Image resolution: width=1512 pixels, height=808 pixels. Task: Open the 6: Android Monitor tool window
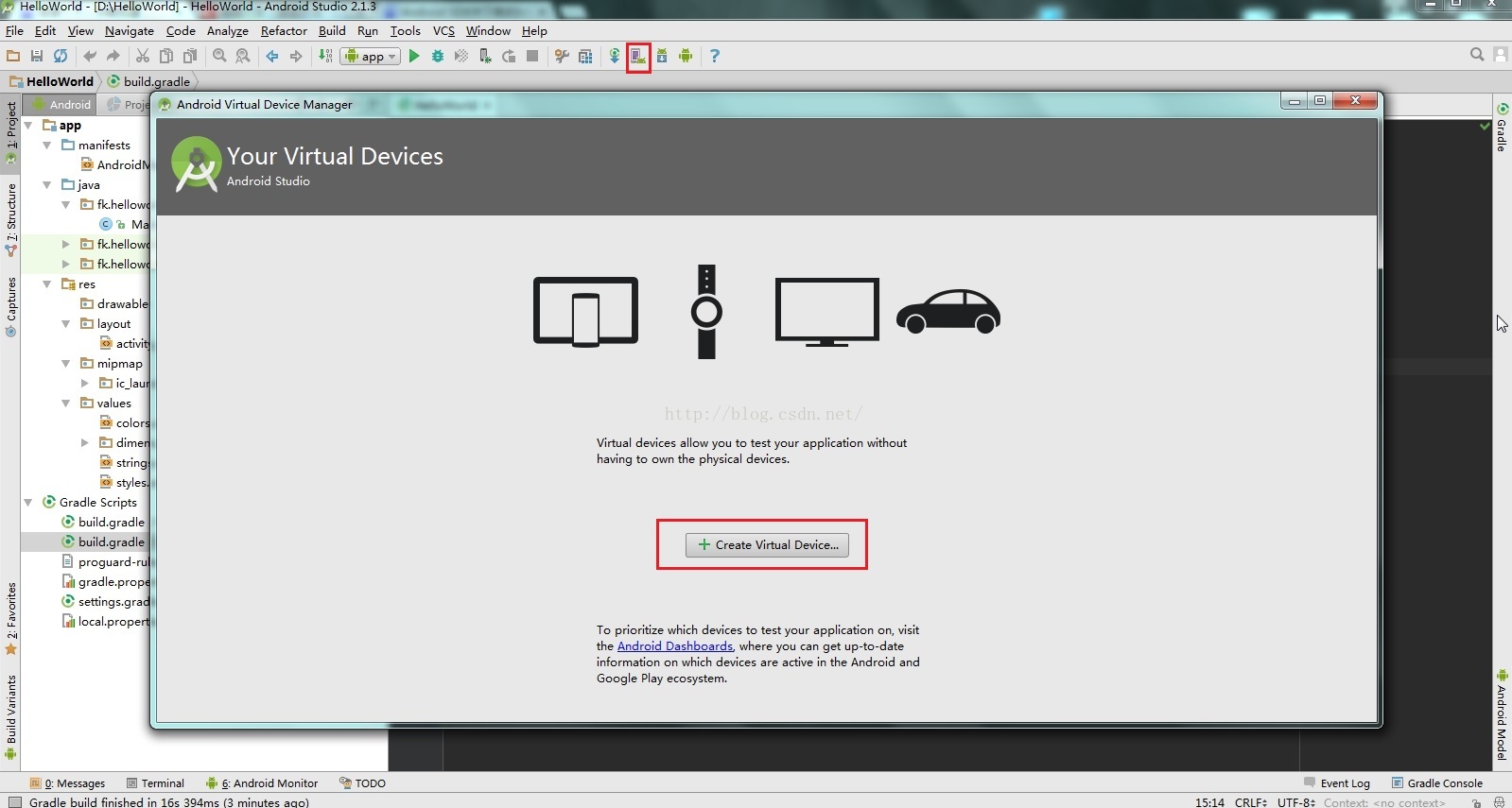coord(262,782)
